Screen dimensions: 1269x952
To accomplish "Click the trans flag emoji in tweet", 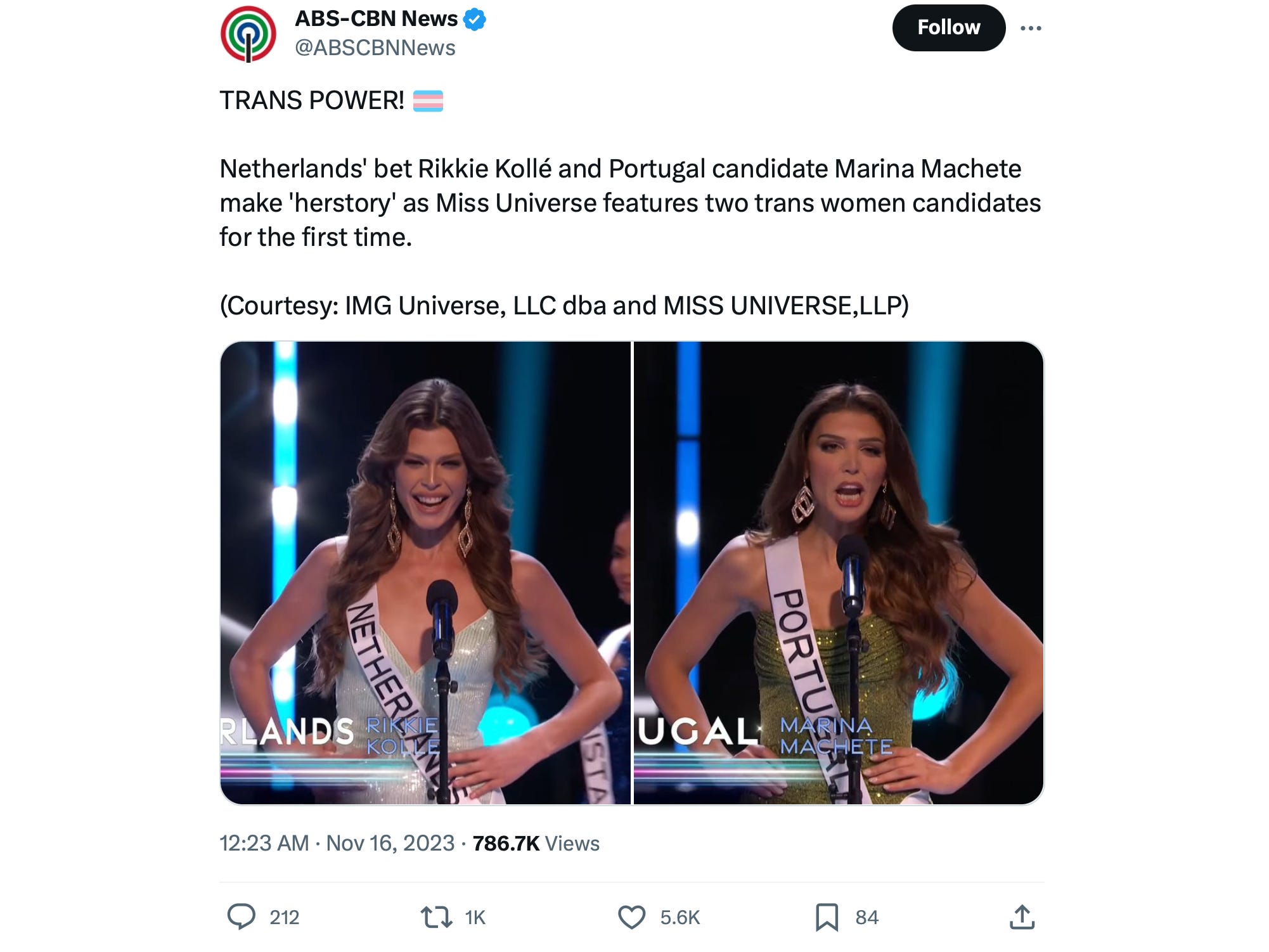I will pyautogui.click(x=428, y=101).
